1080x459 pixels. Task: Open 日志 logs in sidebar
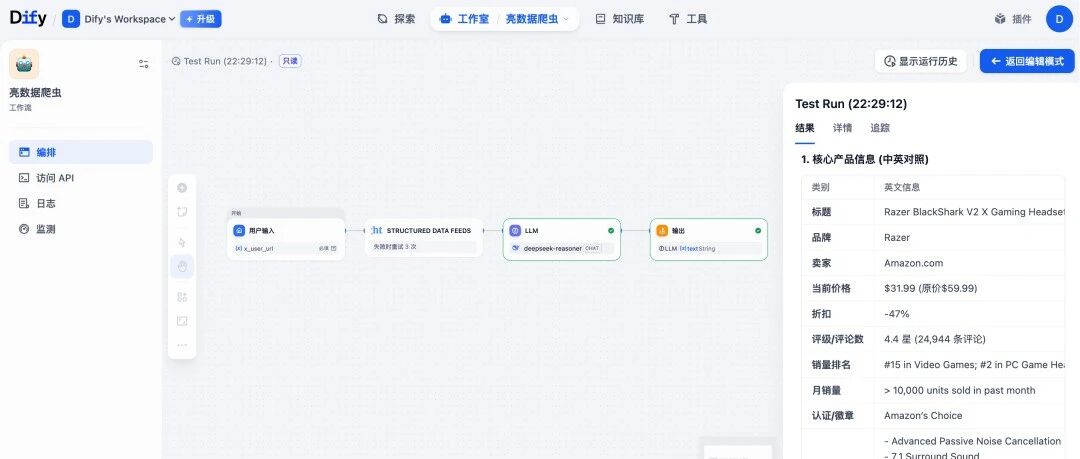(x=81, y=203)
